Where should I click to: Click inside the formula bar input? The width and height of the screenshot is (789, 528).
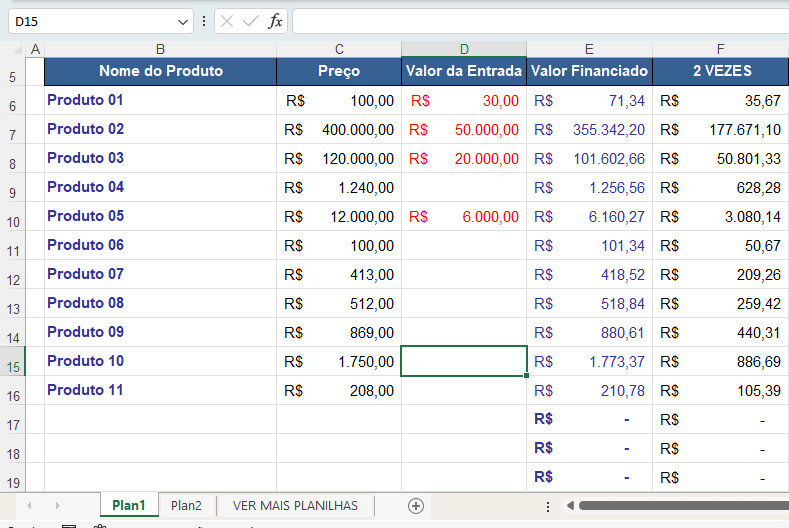point(538,21)
